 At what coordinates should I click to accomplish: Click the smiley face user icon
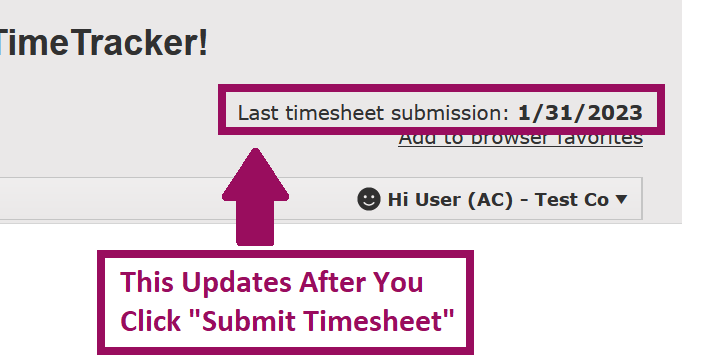tap(369, 199)
